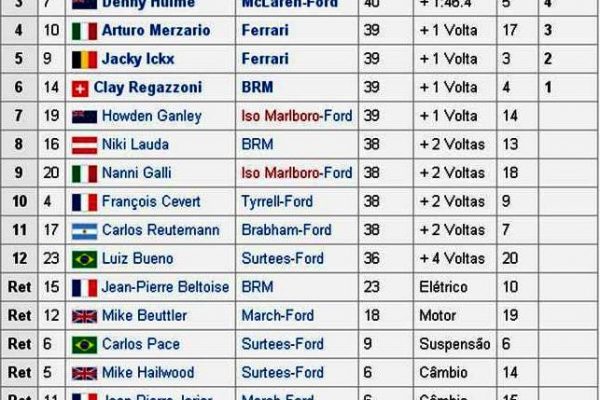Click the Brazilian flag beside Luiz Bueno

click(84, 259)
